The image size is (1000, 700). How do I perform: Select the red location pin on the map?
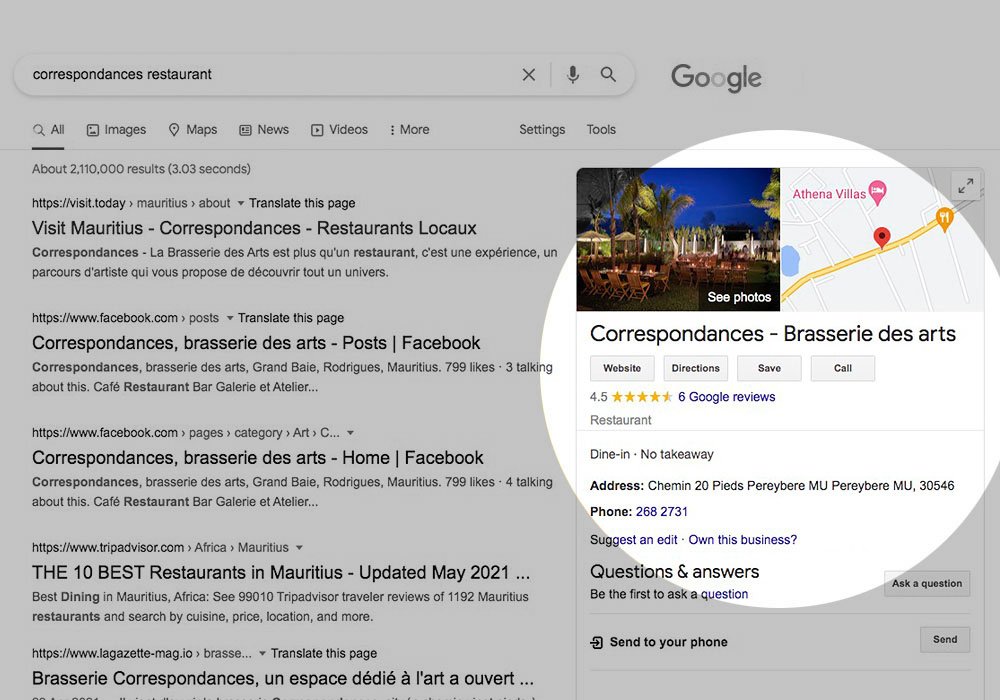point(881,238)
